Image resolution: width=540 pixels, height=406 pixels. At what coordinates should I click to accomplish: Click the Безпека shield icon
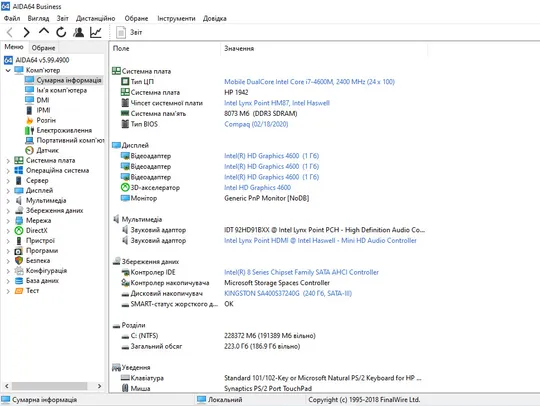[x=19, y=261]
